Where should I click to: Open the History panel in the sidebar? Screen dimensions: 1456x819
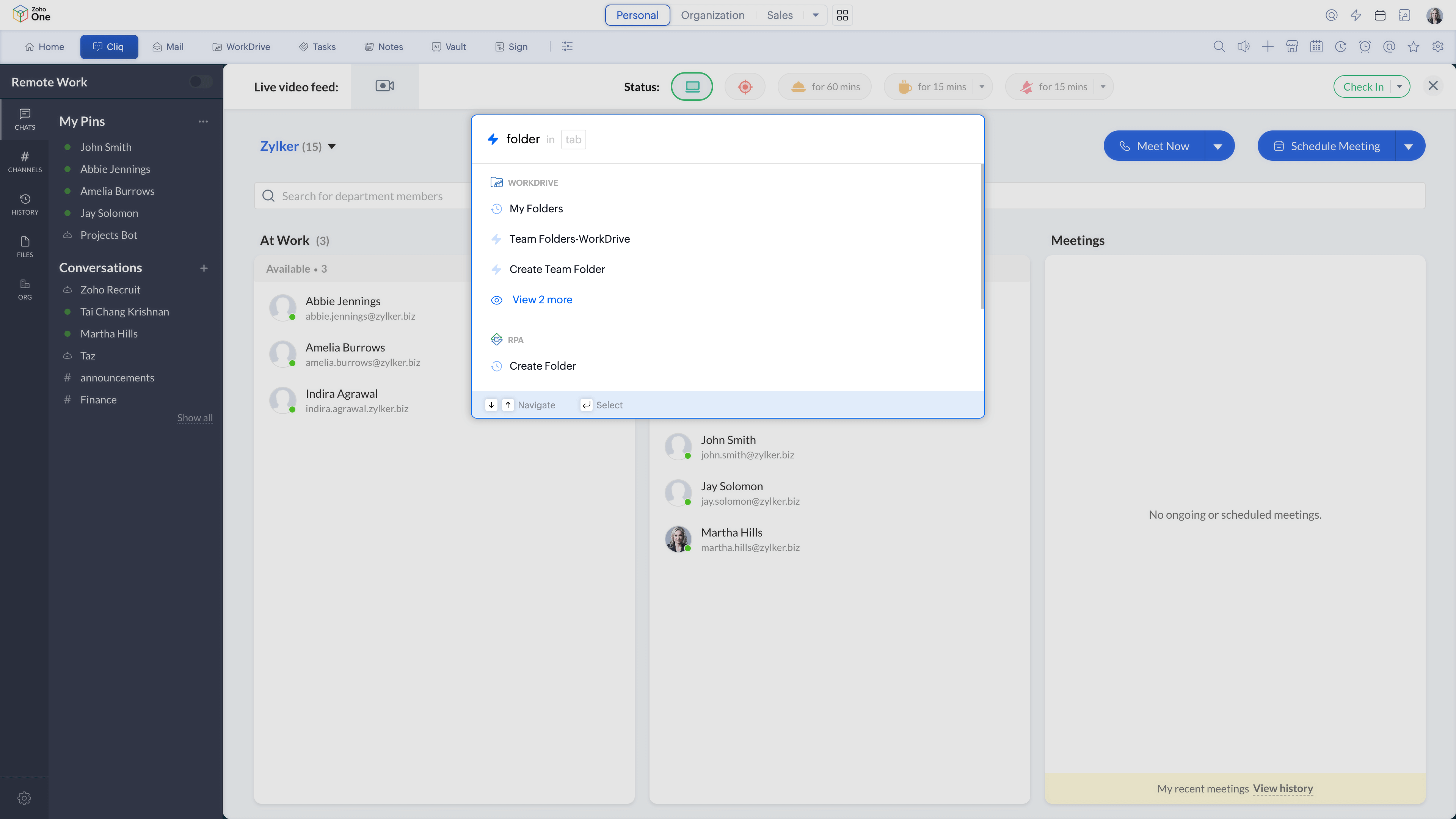click(24, 204)
